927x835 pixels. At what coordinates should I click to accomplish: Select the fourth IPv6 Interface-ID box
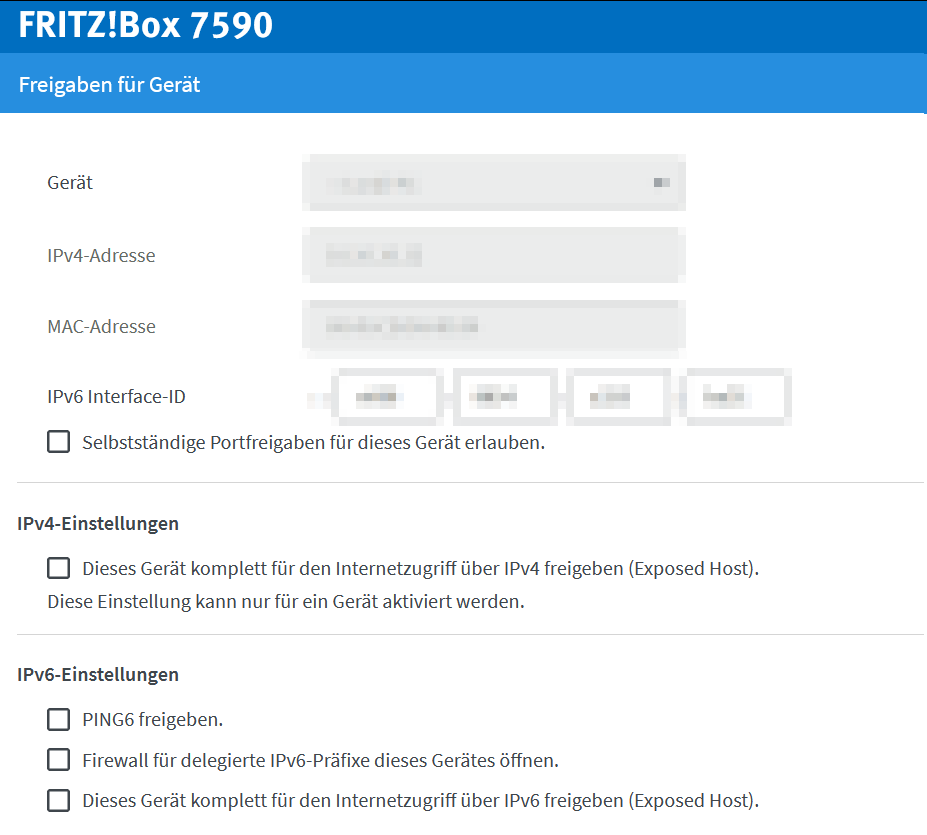[738, 397]
